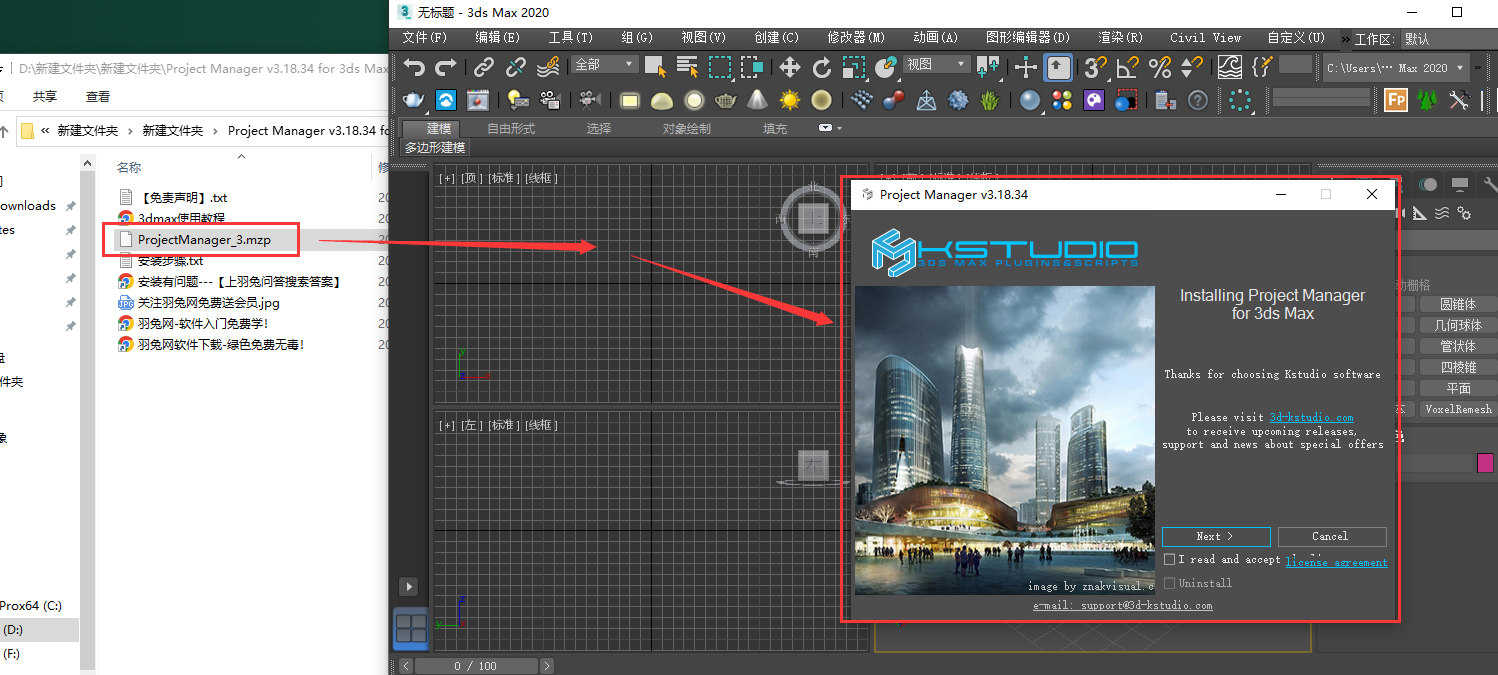Click Cancel in Project Manager installer

(1332, 537)
